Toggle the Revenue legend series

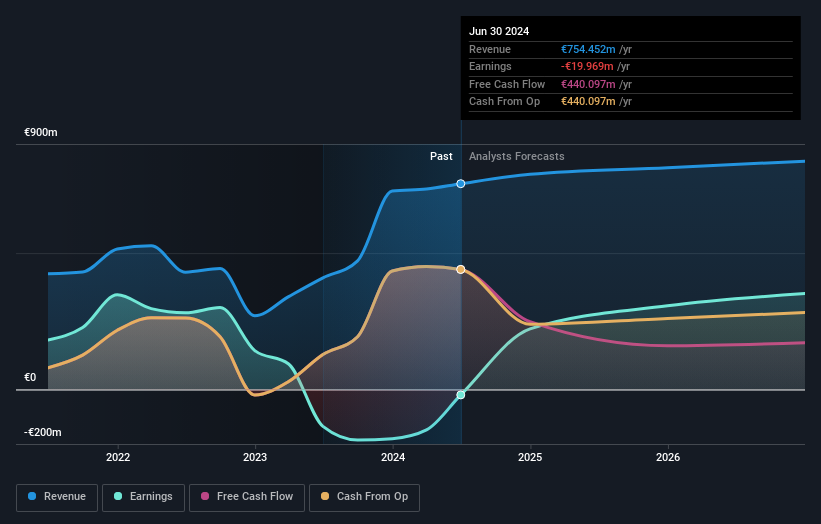[x=57, y=497]
